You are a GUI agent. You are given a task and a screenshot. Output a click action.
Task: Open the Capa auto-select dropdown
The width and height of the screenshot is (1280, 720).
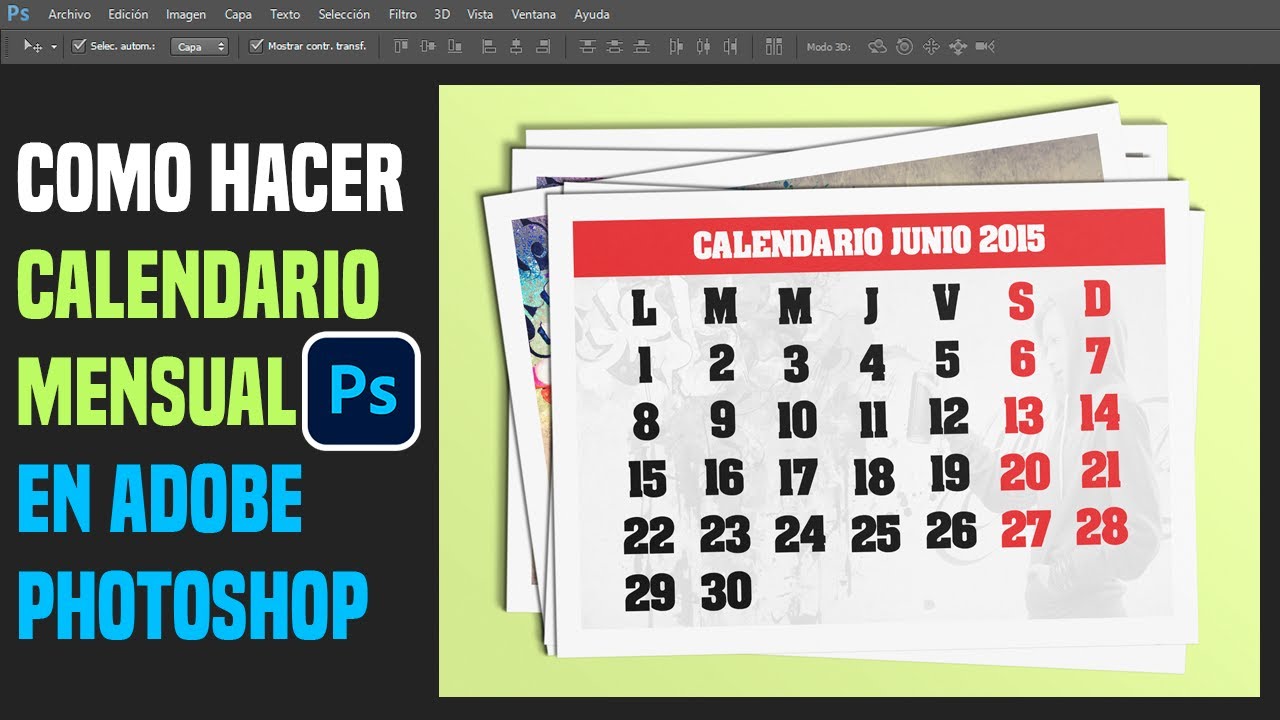tap(199, 46)
